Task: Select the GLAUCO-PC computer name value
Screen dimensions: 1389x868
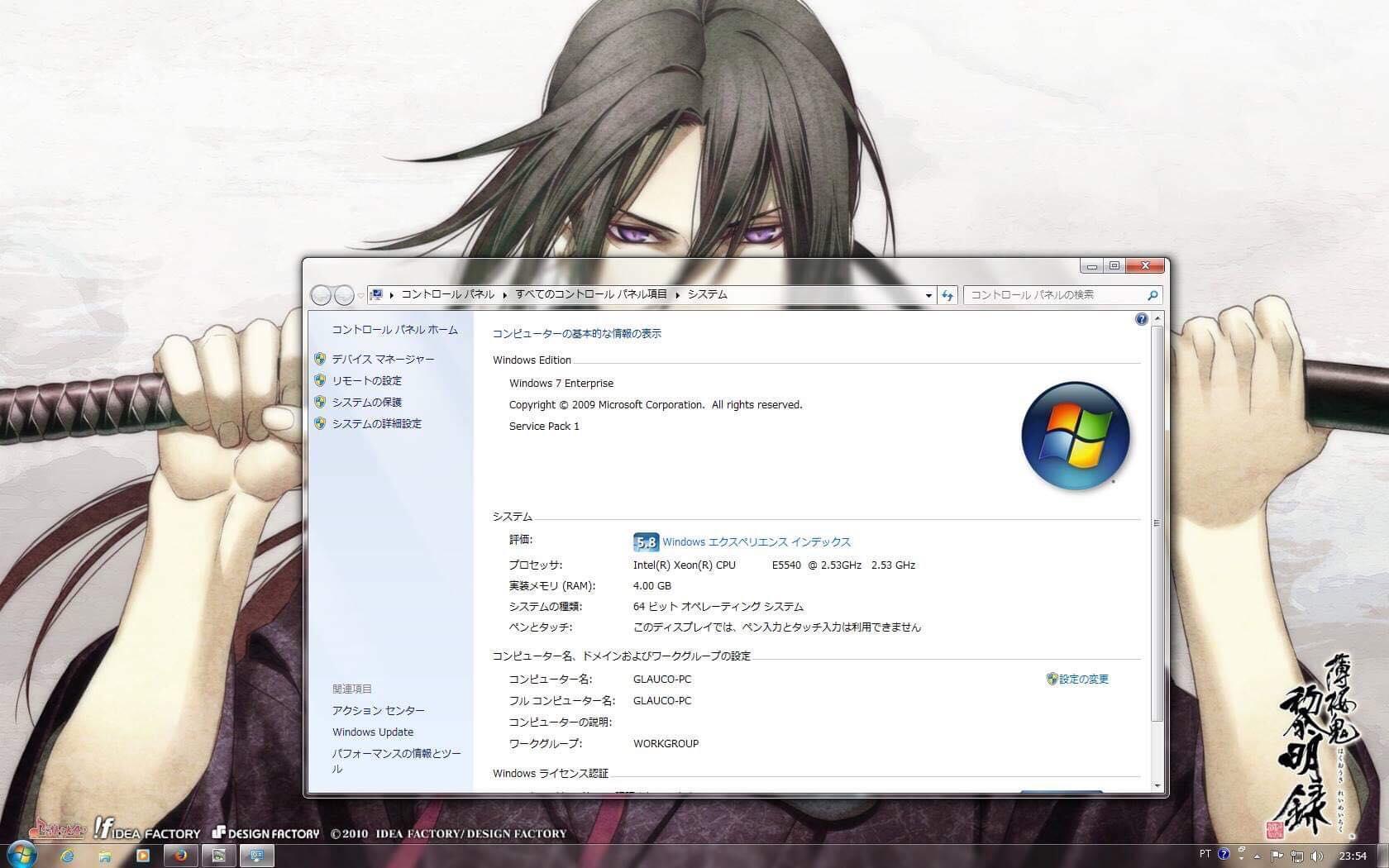Action: pos(662,680)
